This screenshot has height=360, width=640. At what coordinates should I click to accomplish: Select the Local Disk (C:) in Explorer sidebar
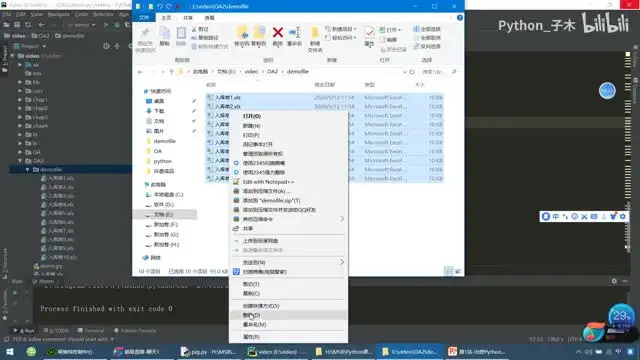[x=168, y=195]
